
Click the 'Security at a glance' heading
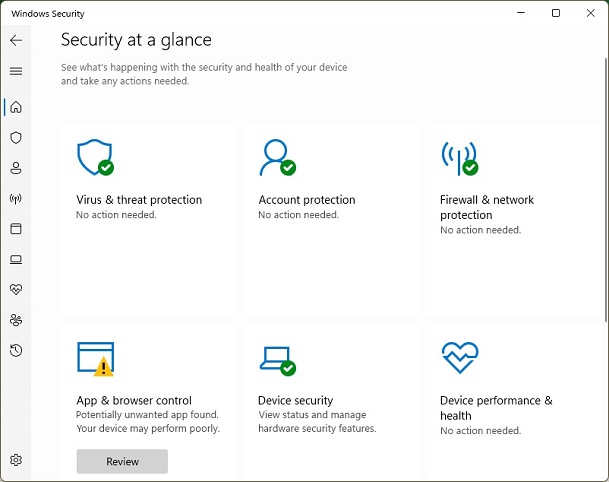136,40
